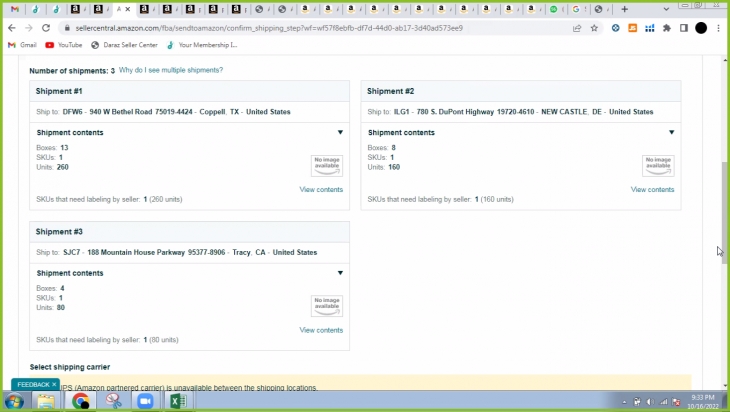Go forward to the next page
Image resolution: width=730 pixels, height=412 pixels.
(x=29, y=28)
